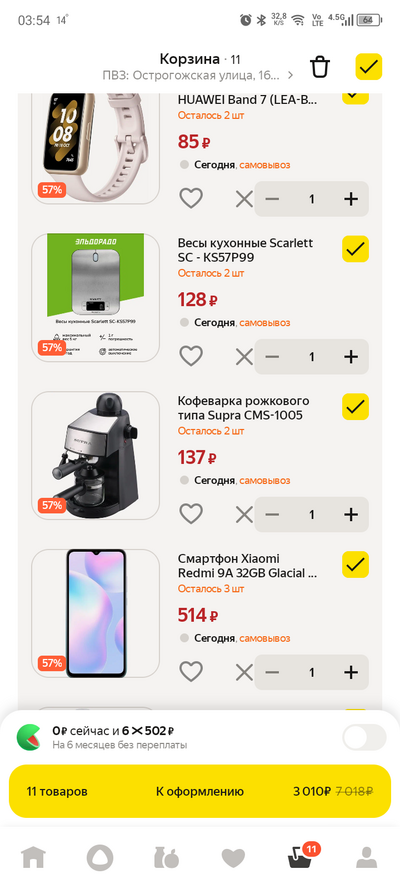Tap the К оформлению checkout button
The width and height of the screenshot is (400, 889).
pyautogui.click(x=200, y=791)
